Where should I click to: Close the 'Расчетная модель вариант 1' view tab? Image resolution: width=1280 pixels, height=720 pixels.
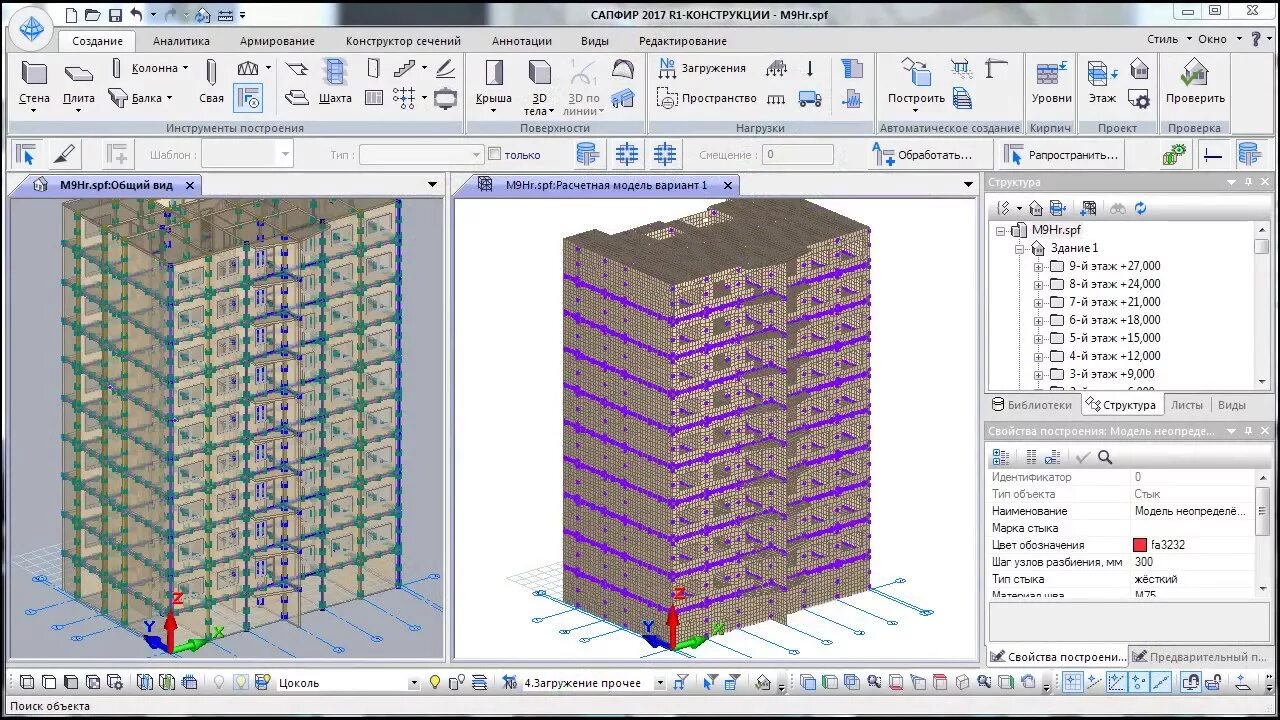pos(728,185)
